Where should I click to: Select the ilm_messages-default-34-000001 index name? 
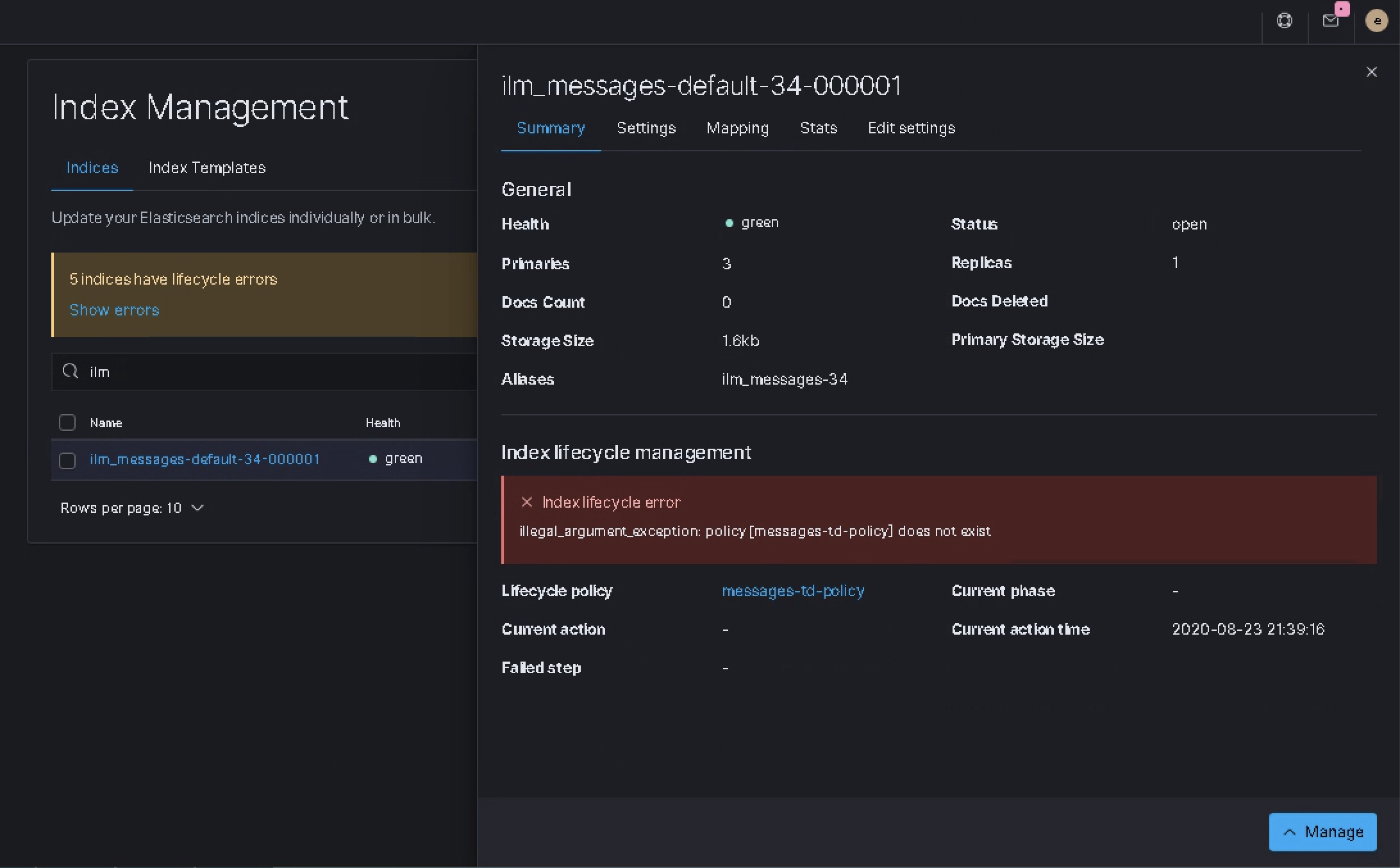(204, 459)
